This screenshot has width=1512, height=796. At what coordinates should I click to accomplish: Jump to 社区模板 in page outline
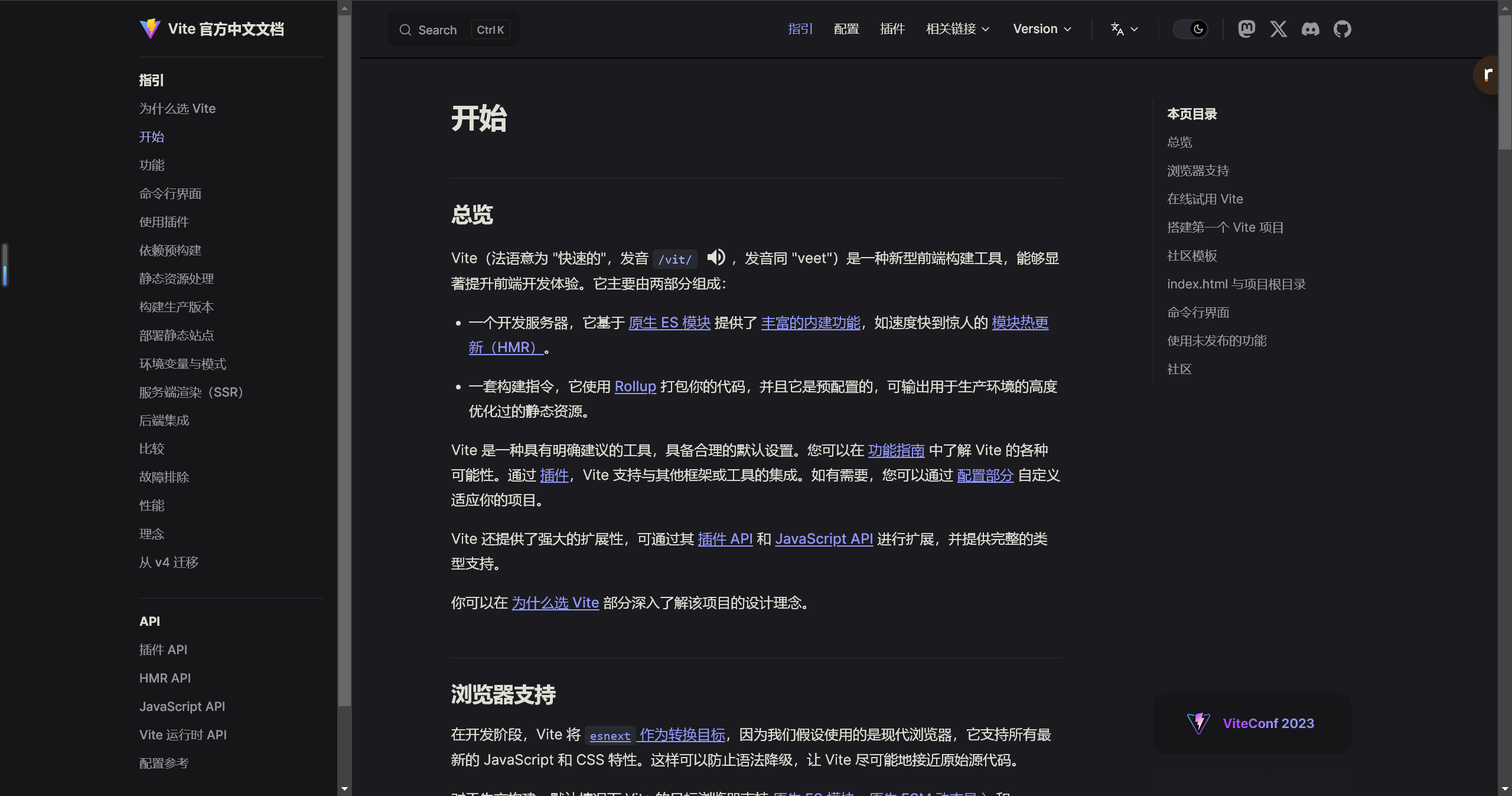pyautogui.click(x=1192, y=256)
